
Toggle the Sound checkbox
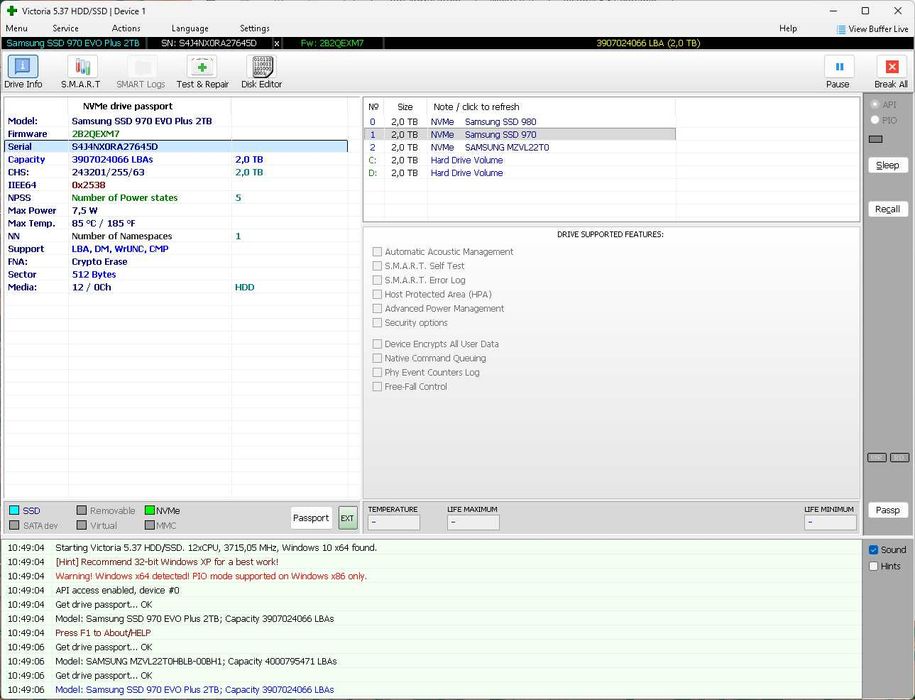pos(874,550)
